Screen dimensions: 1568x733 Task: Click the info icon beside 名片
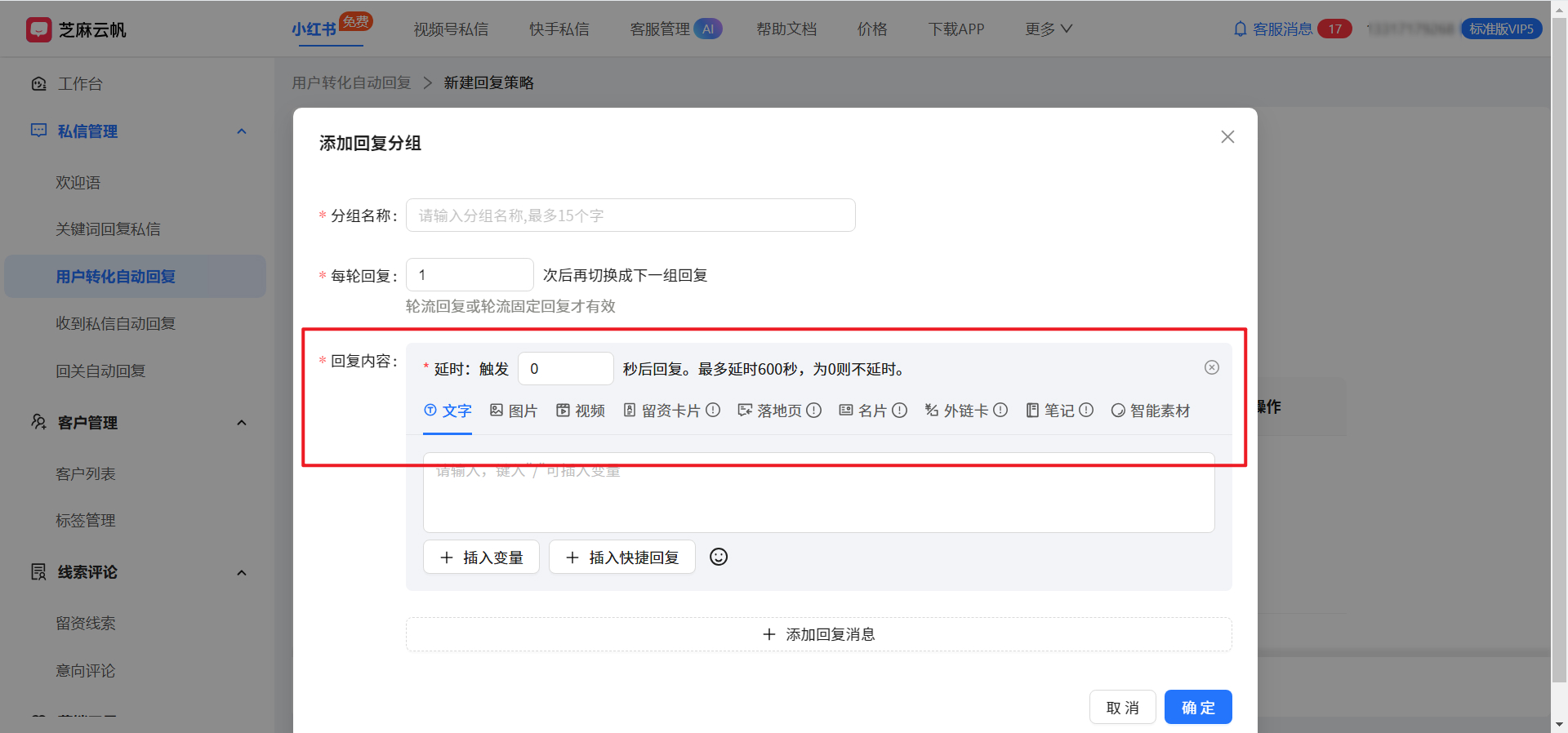900,410
